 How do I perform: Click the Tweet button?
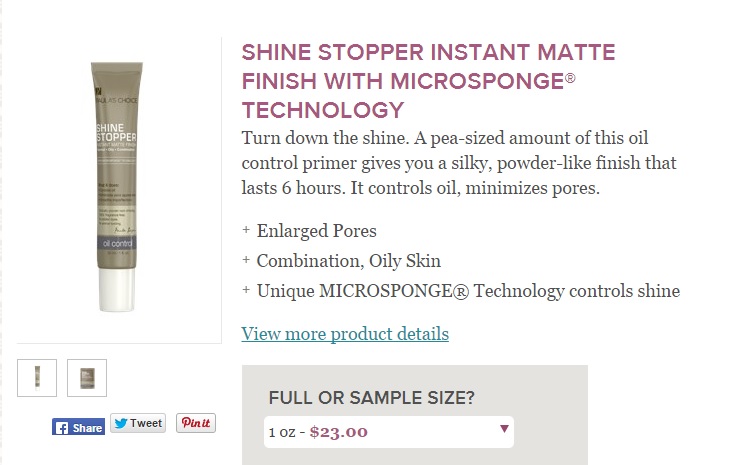pos(138,423)
